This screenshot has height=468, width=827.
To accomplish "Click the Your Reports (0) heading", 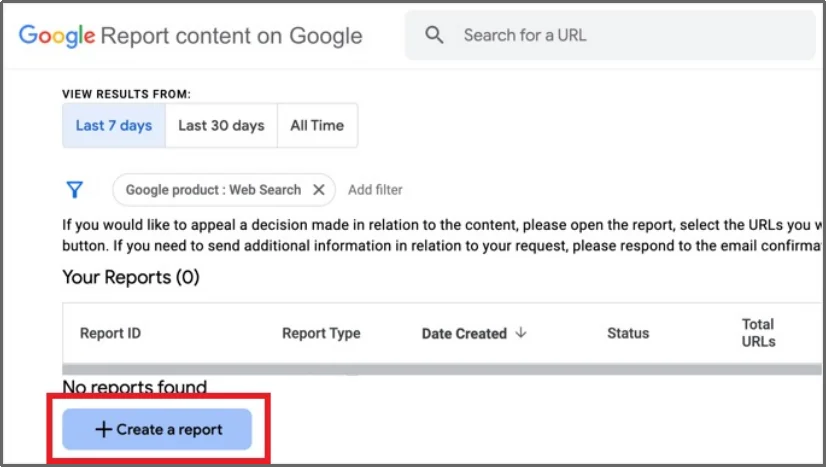I will click(131, 277).
